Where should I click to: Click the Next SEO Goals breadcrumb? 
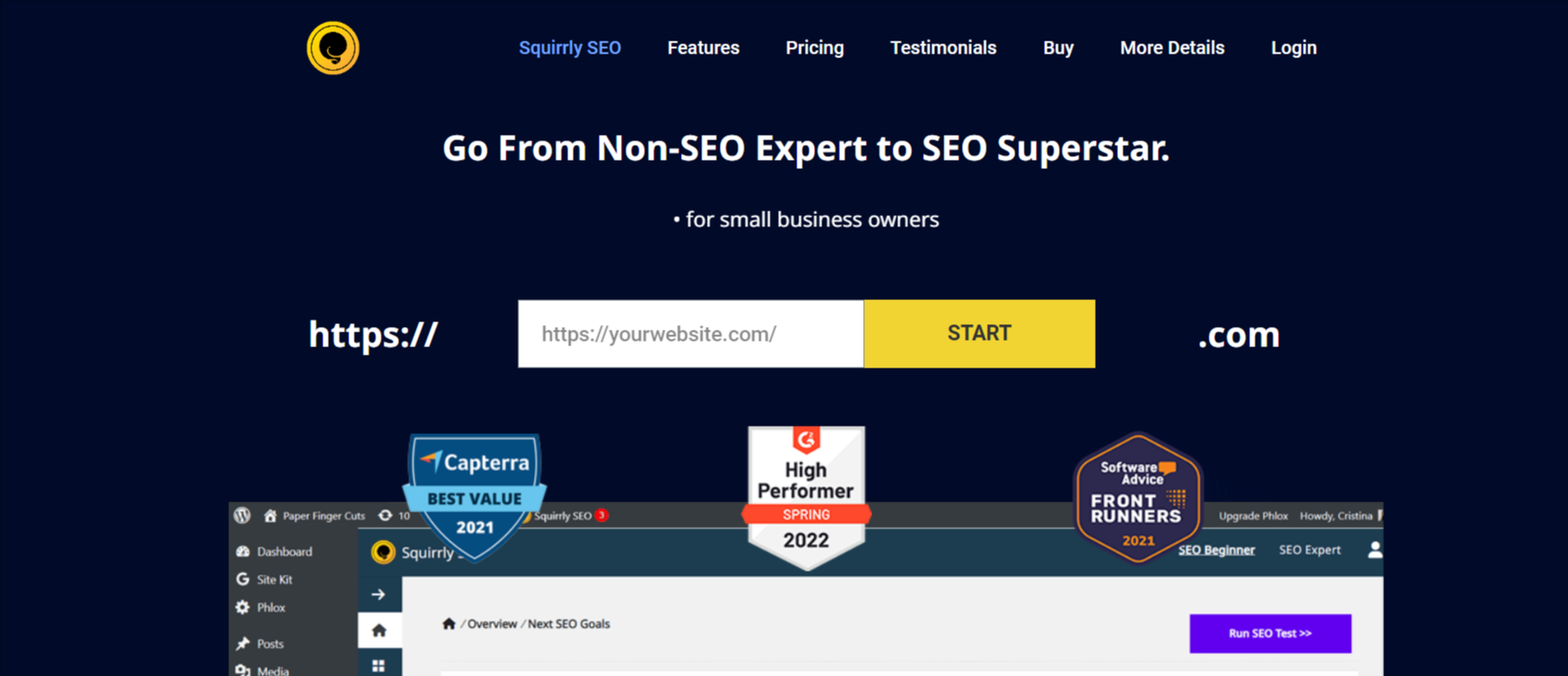tap(568, 624)
